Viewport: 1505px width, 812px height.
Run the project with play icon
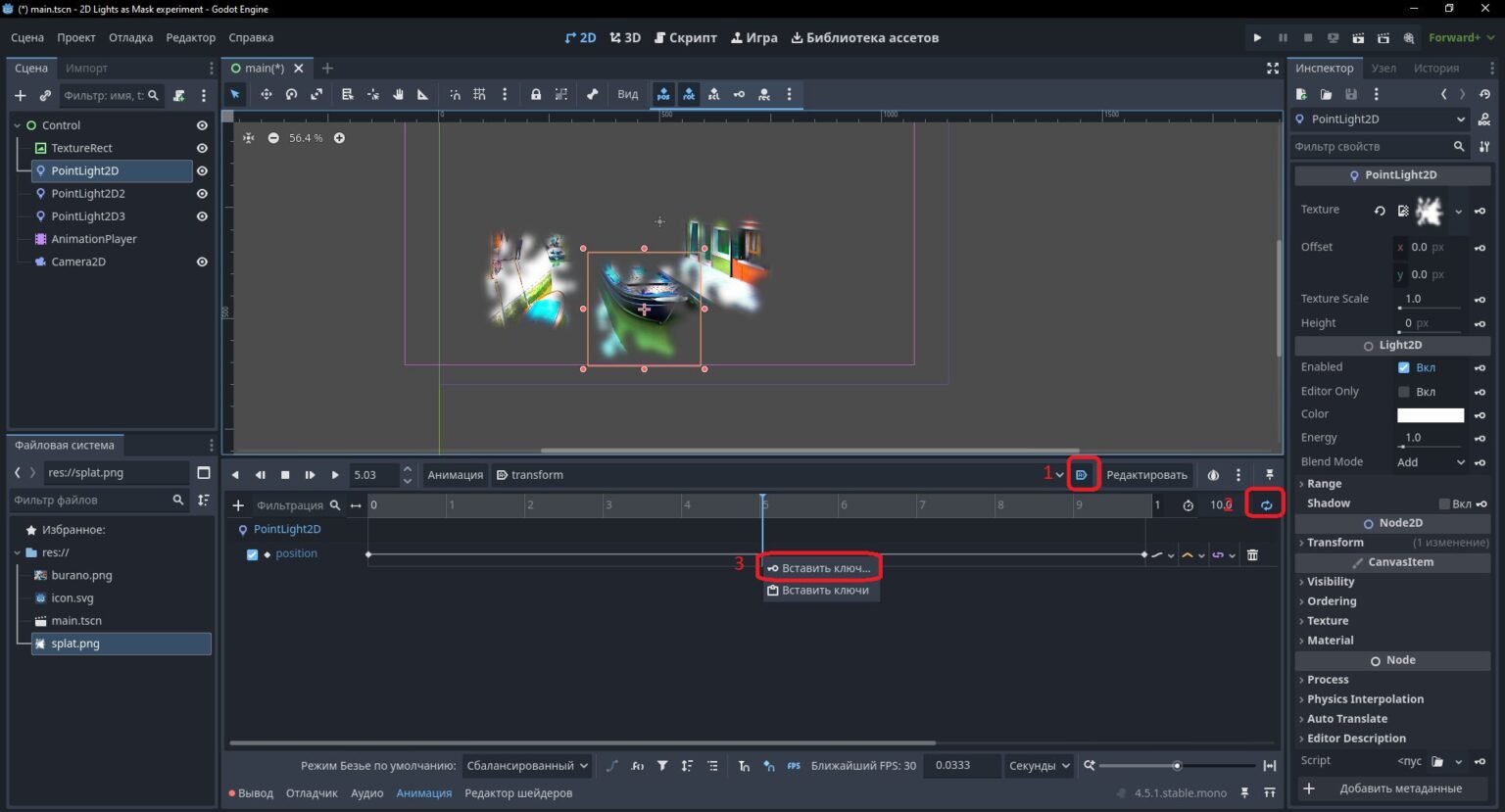pos(1257,38)
